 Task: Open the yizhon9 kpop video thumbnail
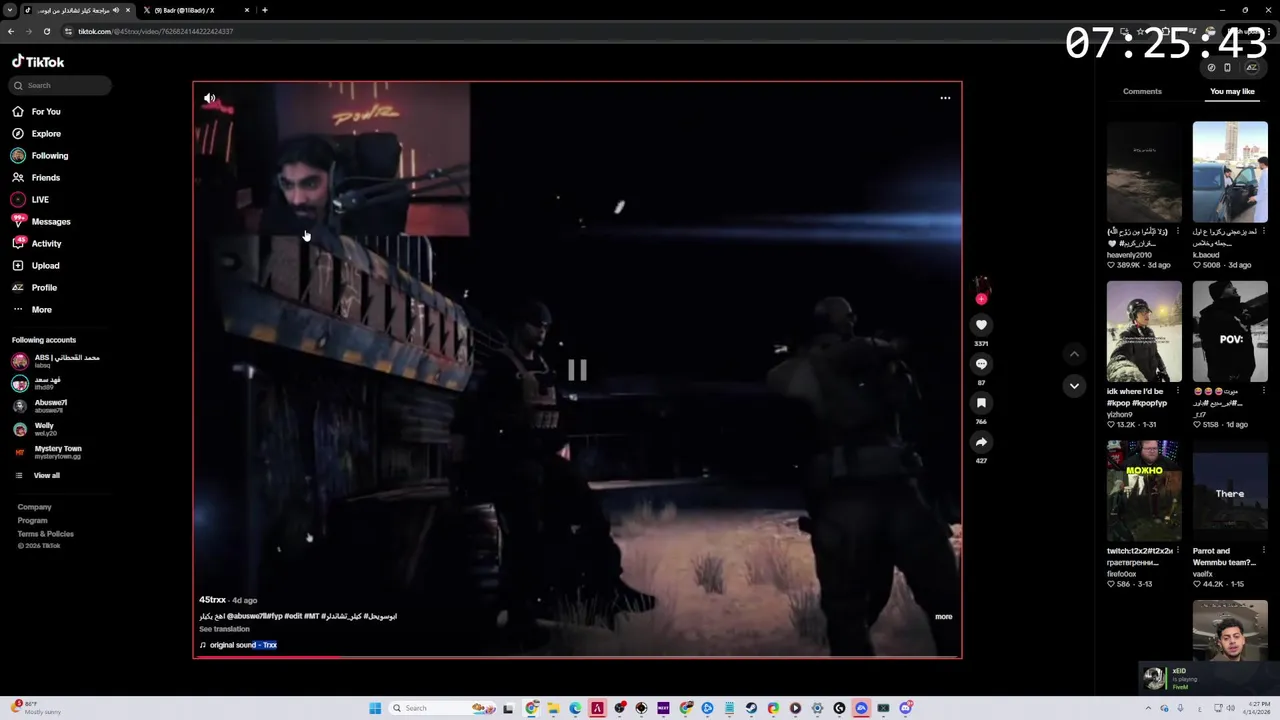click(x=1144, y=331)
